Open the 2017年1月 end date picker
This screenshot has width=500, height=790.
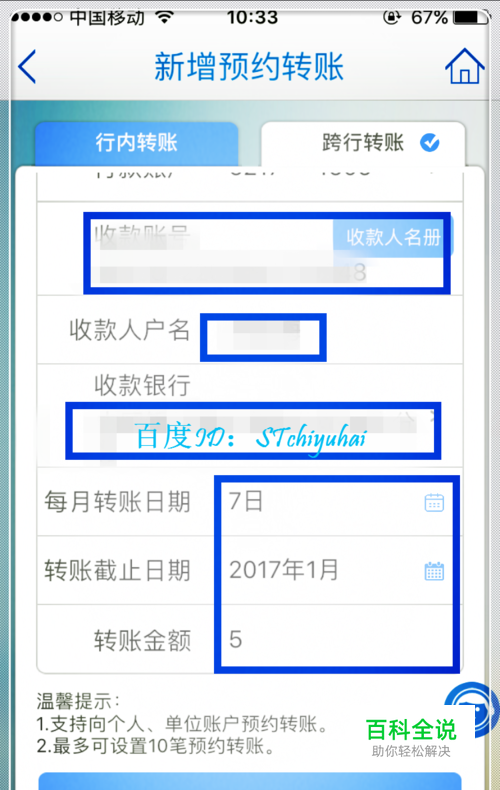[x=337, y=570]
